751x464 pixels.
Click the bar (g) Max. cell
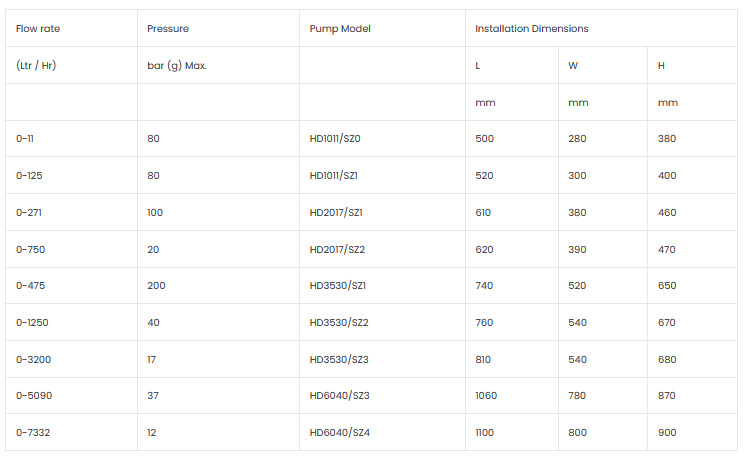(x=177, y=66)
